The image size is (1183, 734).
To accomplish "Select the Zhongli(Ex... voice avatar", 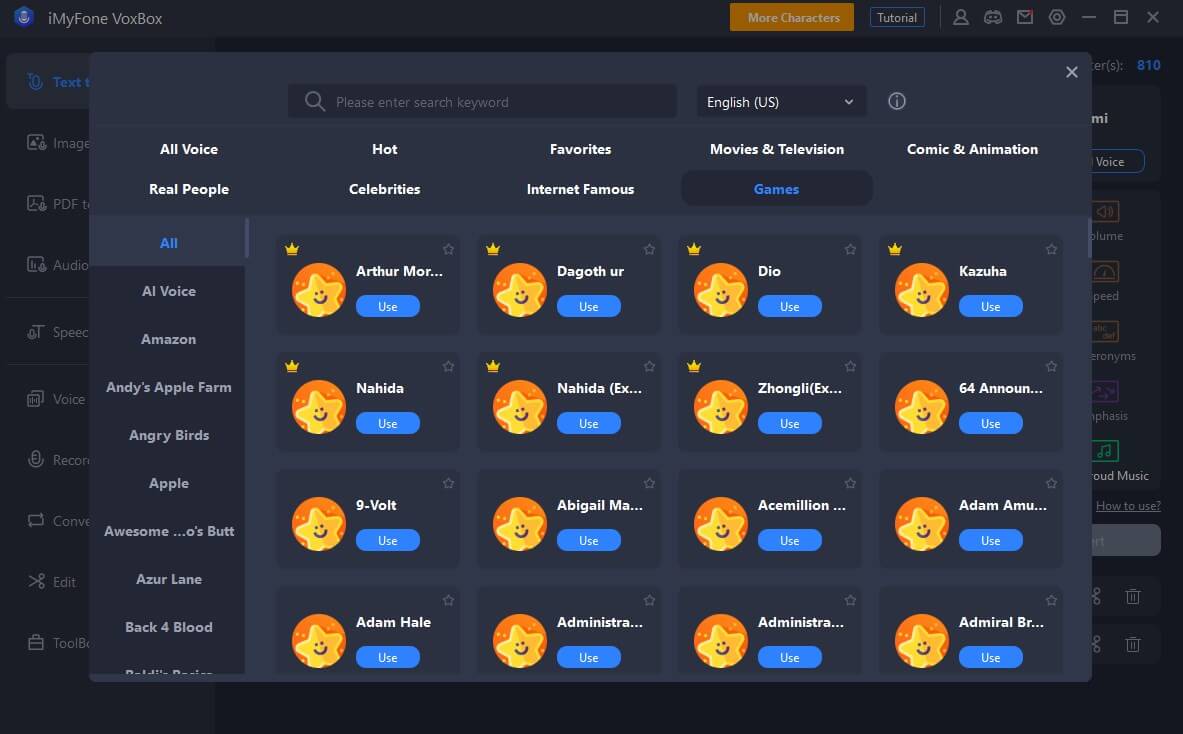I will pos(721,407).
